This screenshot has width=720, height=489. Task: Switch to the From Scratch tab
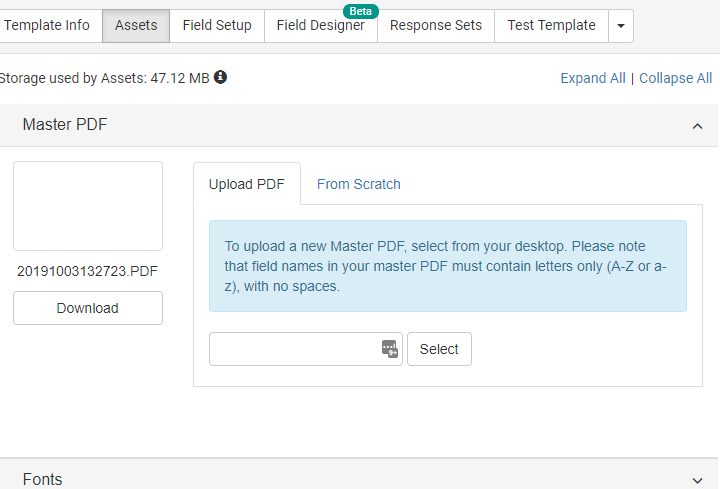point(359,184)
